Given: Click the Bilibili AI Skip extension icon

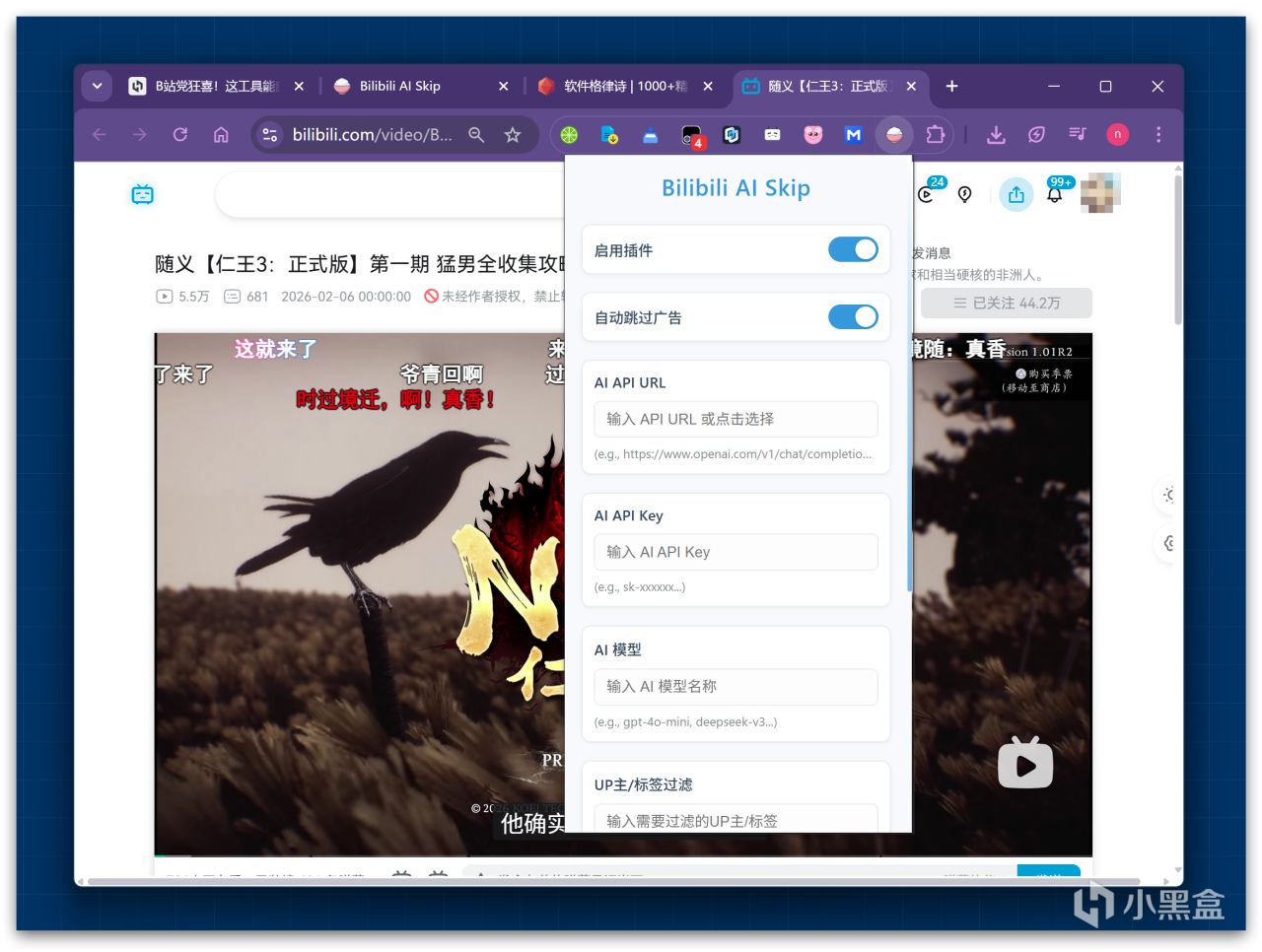Looking at the screenshot, I should [894, 135].
